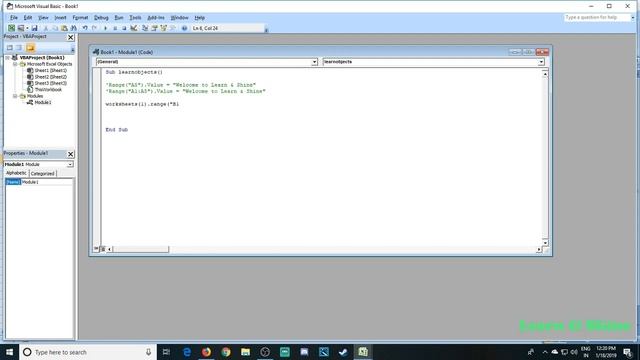Open the Add-Ins menu

156,18
